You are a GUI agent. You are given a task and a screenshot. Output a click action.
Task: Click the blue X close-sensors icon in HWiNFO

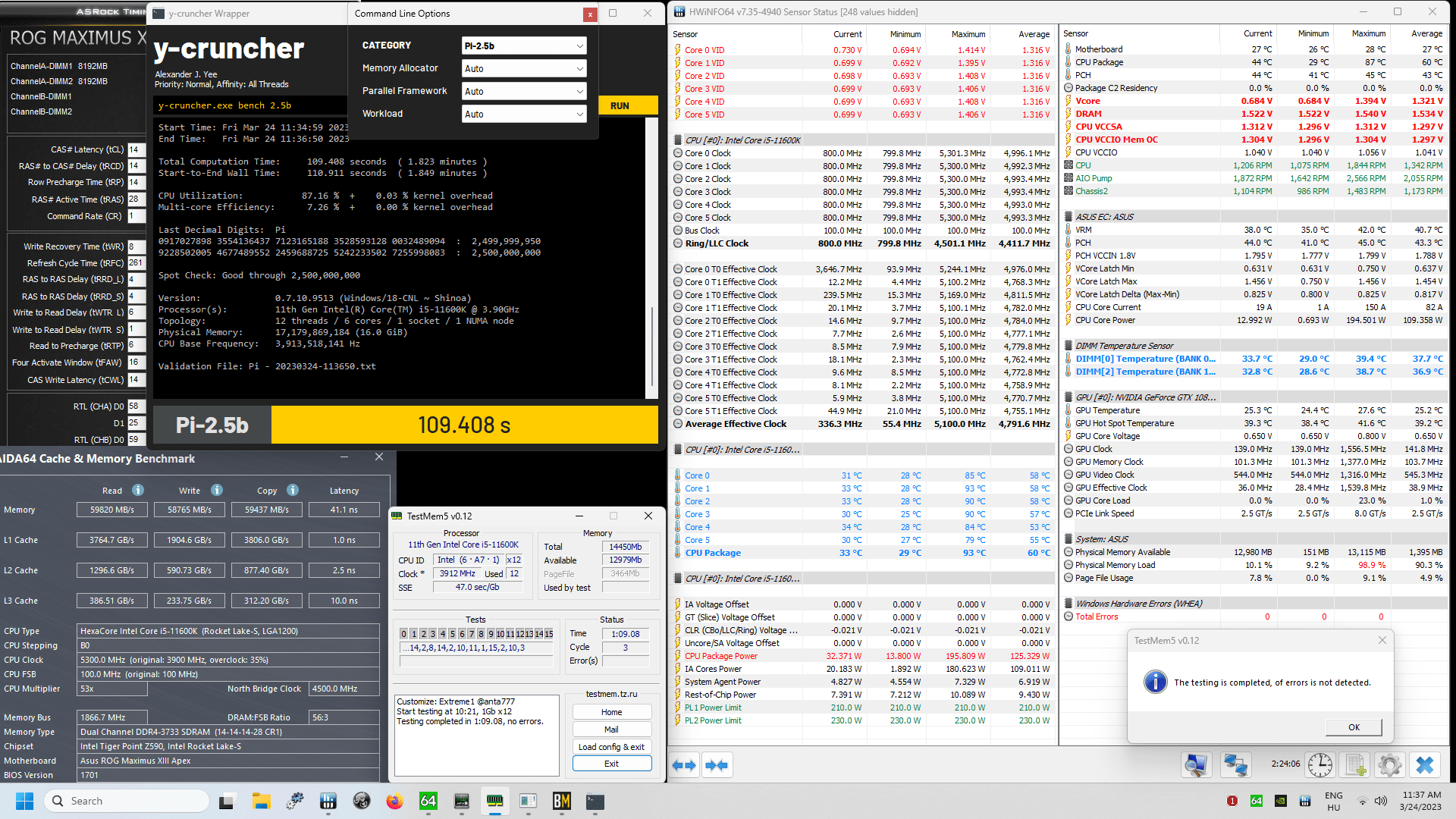click(1425, 765)
